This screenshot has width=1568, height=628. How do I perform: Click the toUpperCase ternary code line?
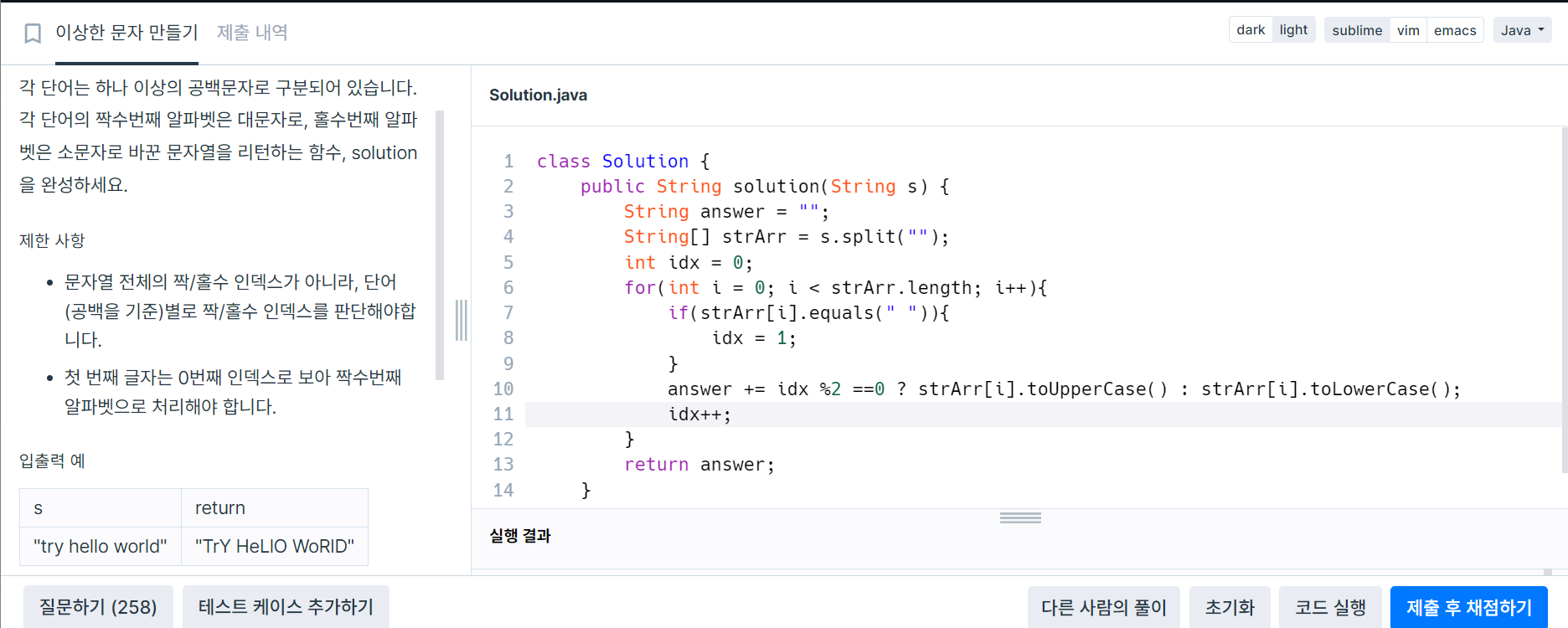click(1064, 389)
